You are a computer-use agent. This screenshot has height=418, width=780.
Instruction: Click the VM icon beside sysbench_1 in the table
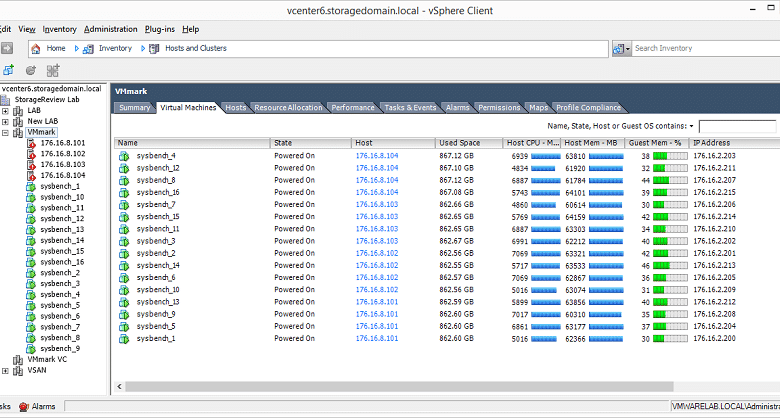coord(124,339)
